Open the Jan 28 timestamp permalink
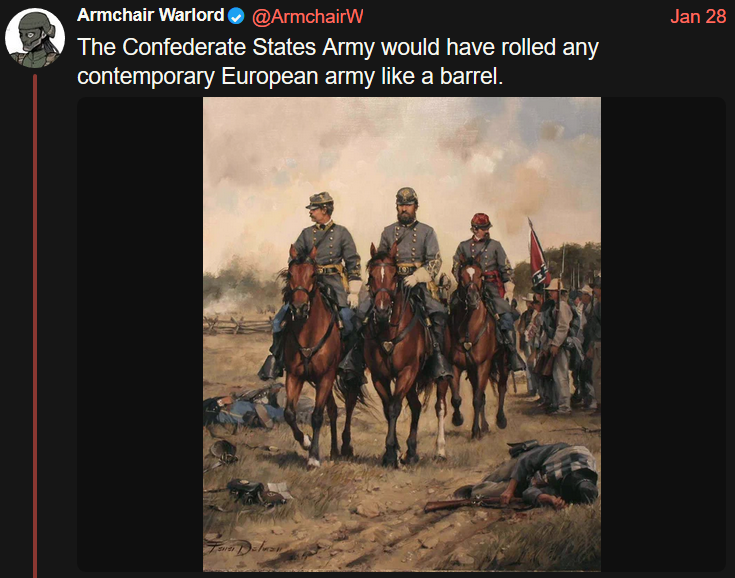The width and height of the screenshot is (735, 578). 699,16
